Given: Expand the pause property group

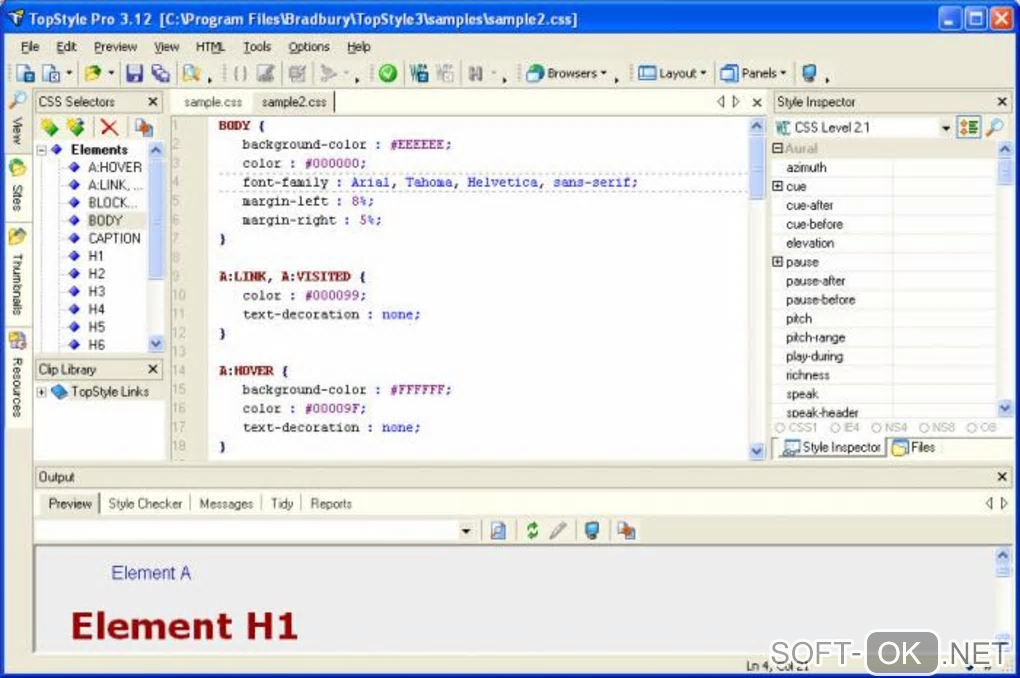Looking at the screenshot, I should tap(777, 262).
